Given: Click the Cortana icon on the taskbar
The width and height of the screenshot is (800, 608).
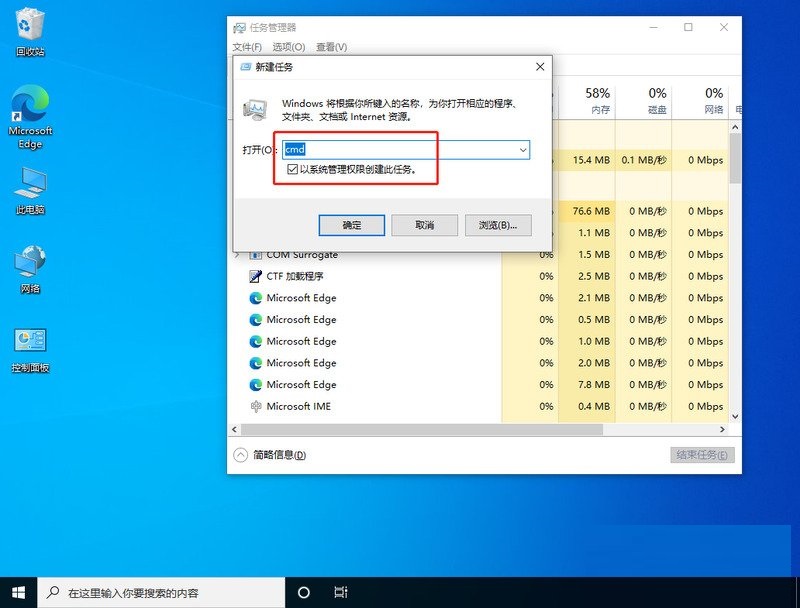Looking at the screenshot, I should click(305, 590).
